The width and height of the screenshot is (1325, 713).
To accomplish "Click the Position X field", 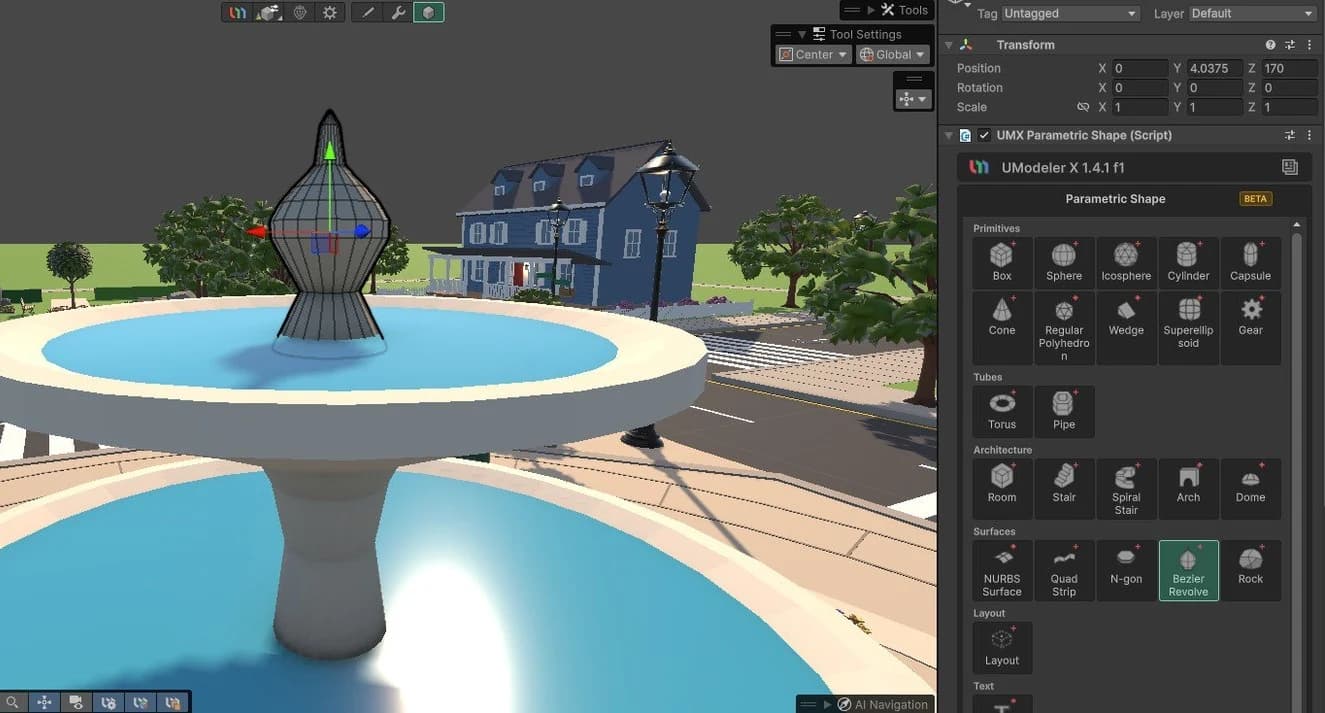I will click(1140, 68).
